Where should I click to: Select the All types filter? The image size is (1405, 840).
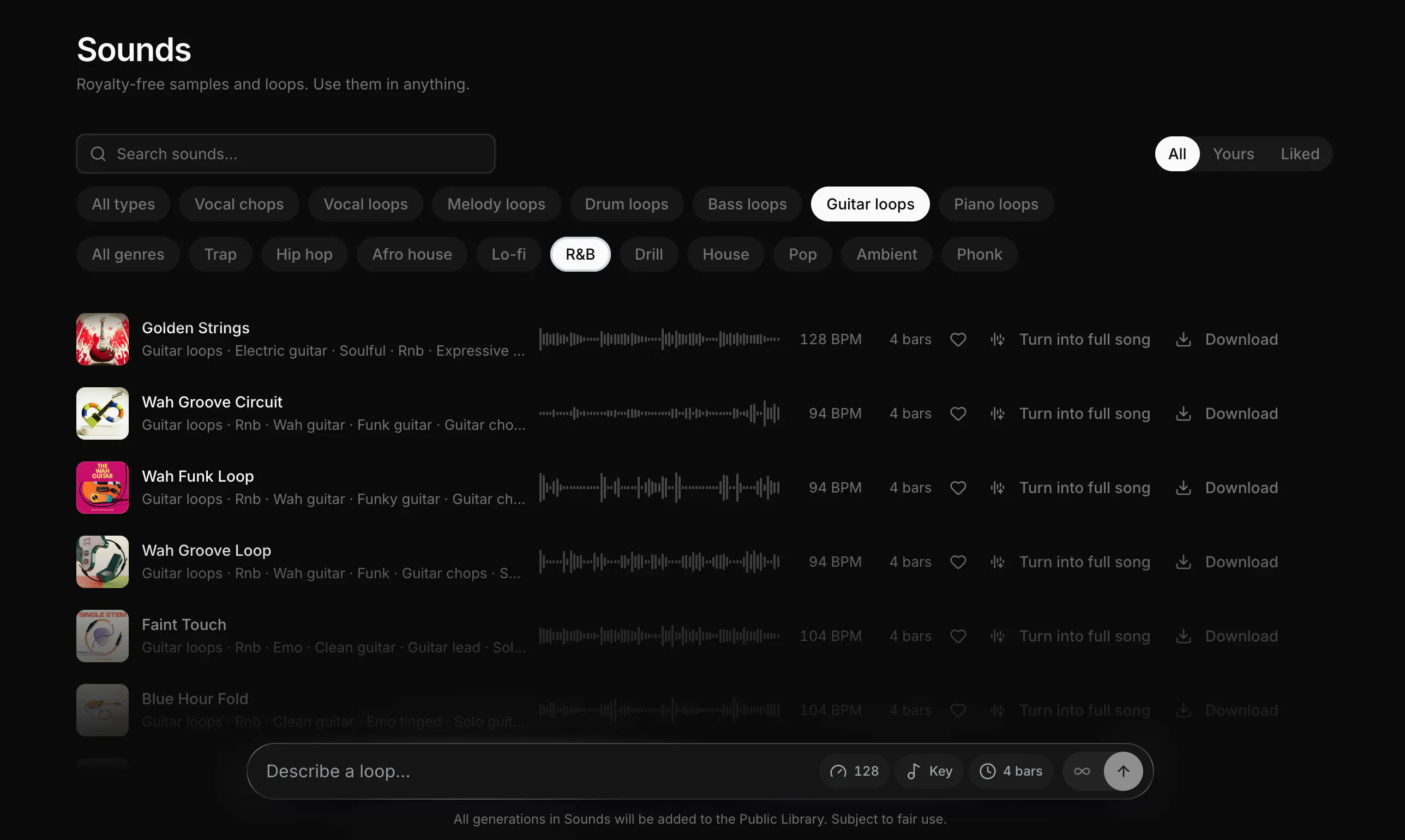[x=123, y=205]
